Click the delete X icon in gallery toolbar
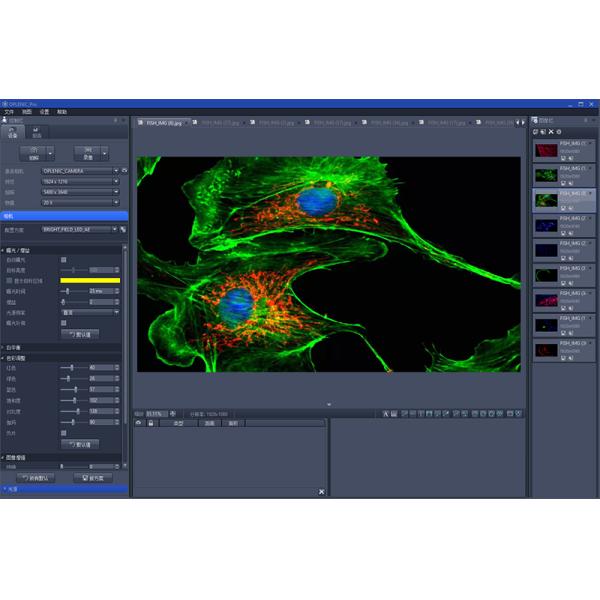This screenshot has height=600, width=600. click(551, 132)
